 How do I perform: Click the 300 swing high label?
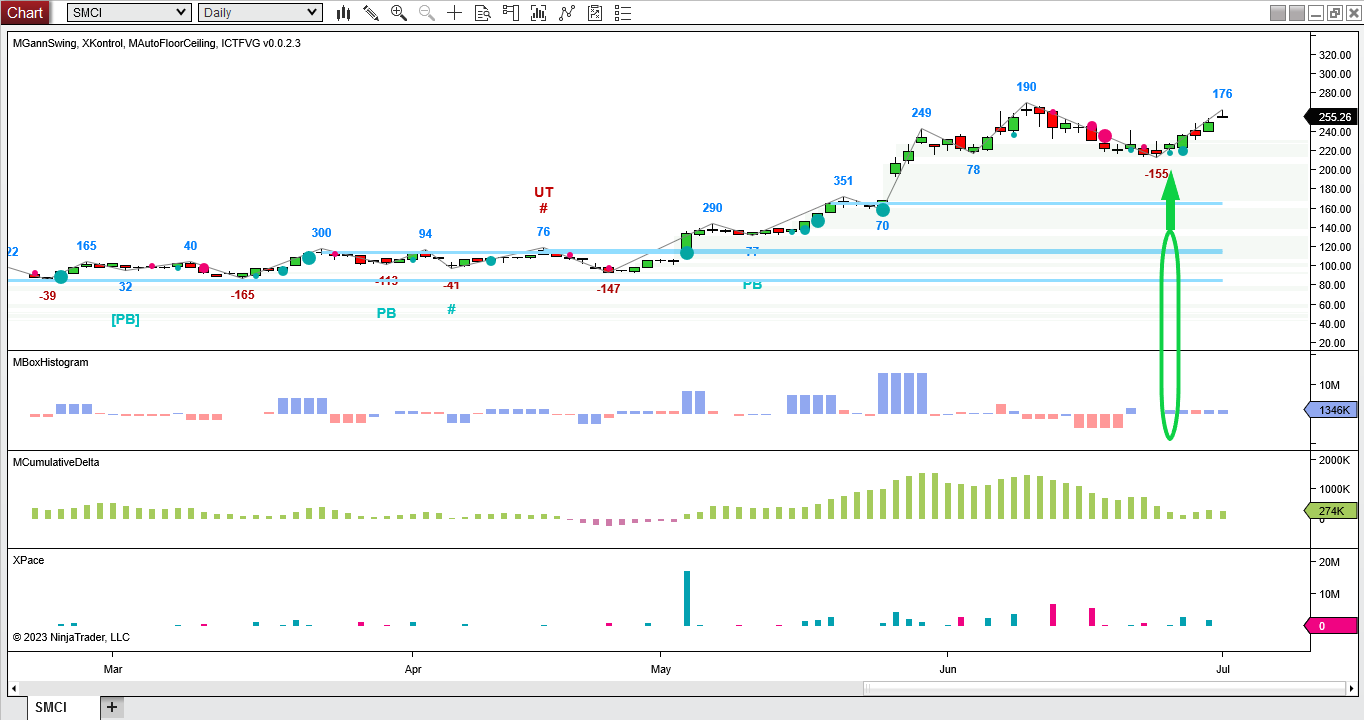click(321, 233)
